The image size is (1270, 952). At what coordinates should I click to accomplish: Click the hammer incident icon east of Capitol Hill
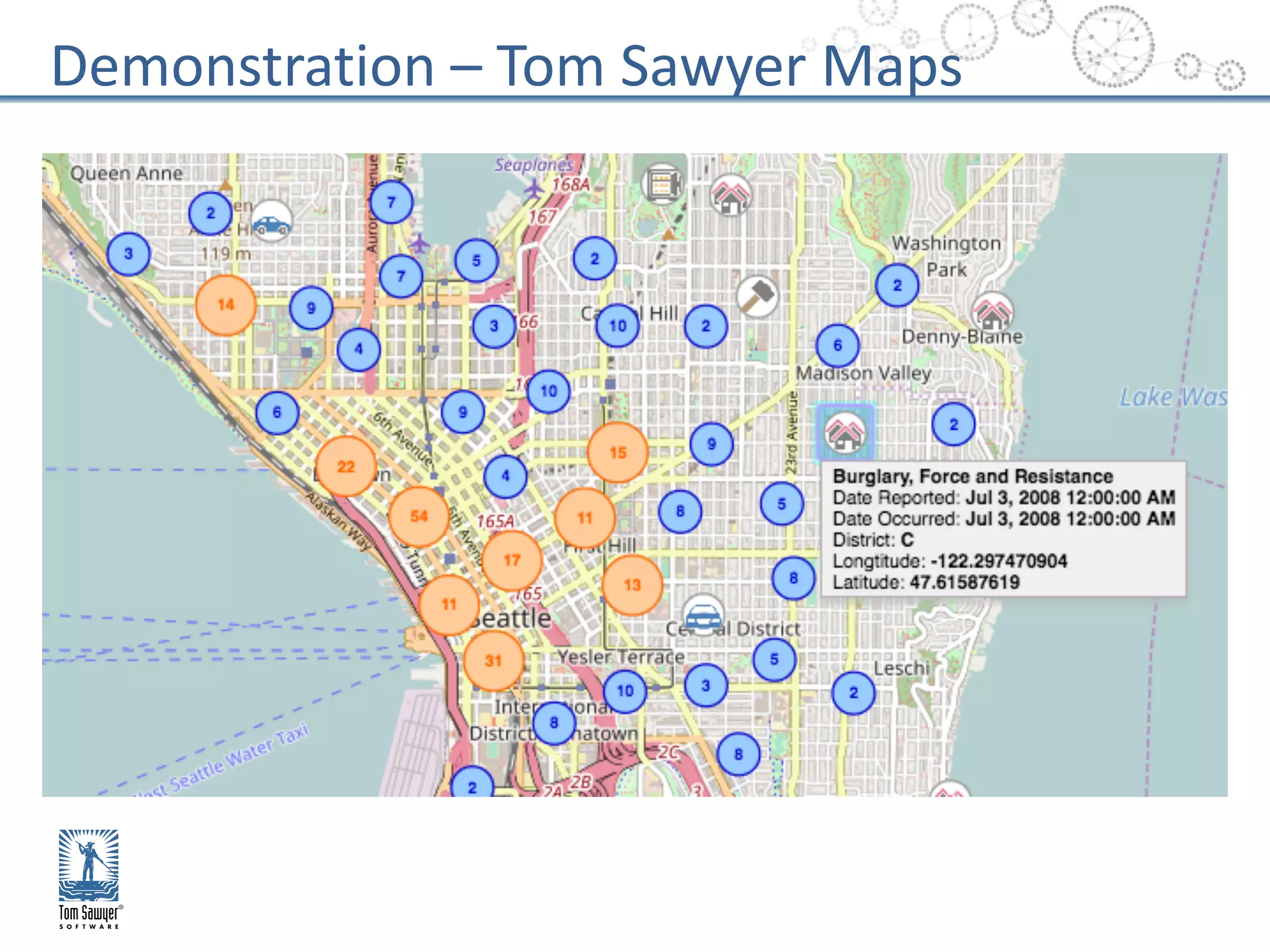[x=757, y=296]
